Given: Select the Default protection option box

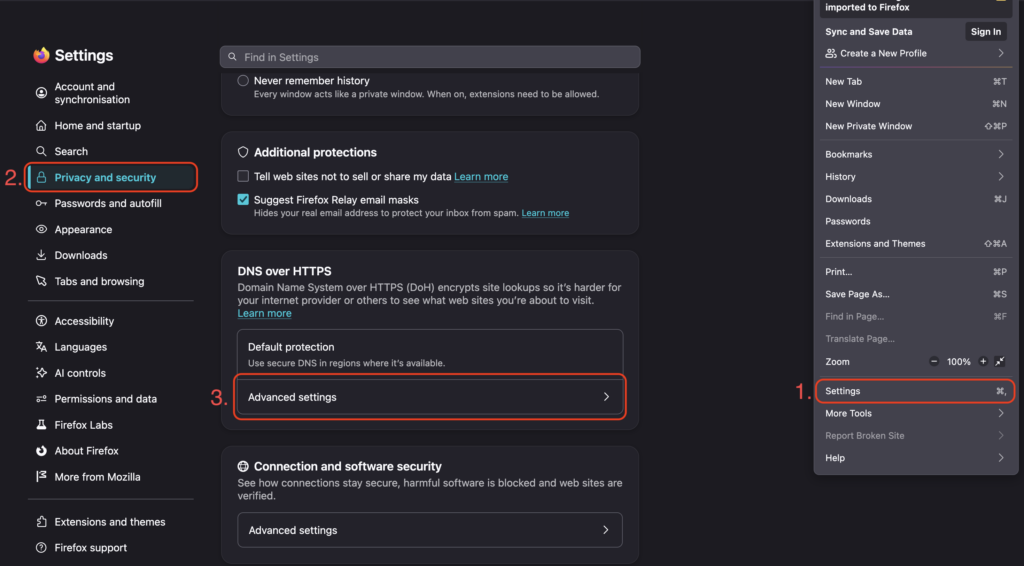Looking at the screenshot, I should click(430, 354).
